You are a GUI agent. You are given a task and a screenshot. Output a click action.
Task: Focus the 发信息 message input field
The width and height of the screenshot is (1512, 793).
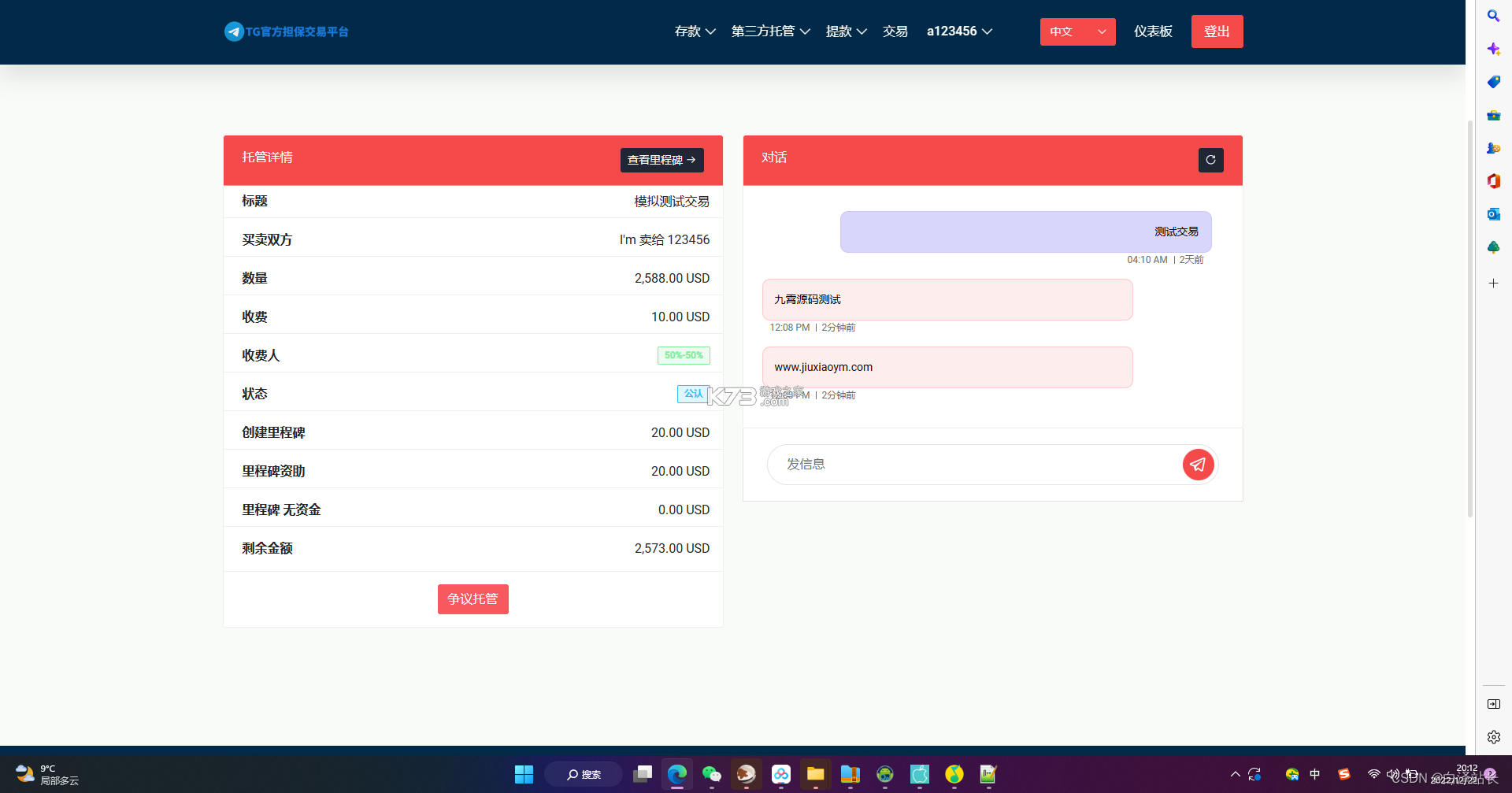975,465
